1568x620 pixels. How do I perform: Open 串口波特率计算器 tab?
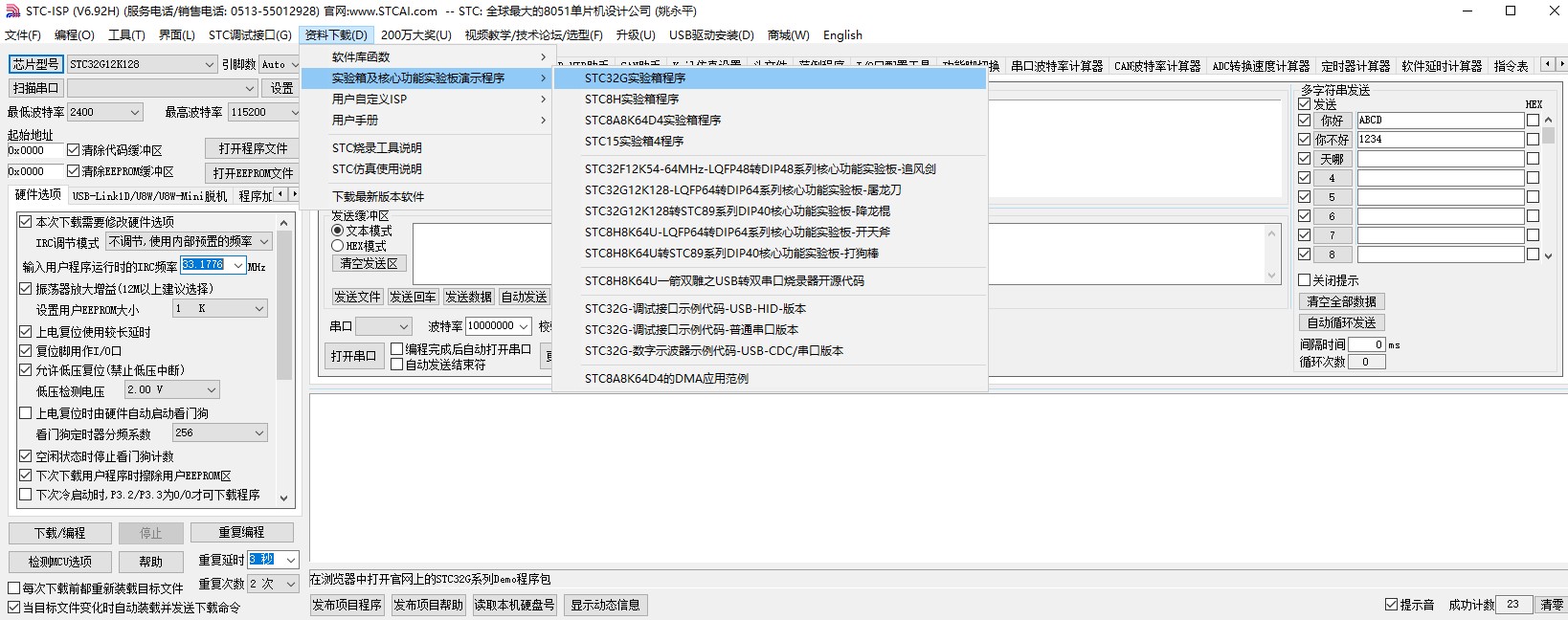coord(1057,66)
